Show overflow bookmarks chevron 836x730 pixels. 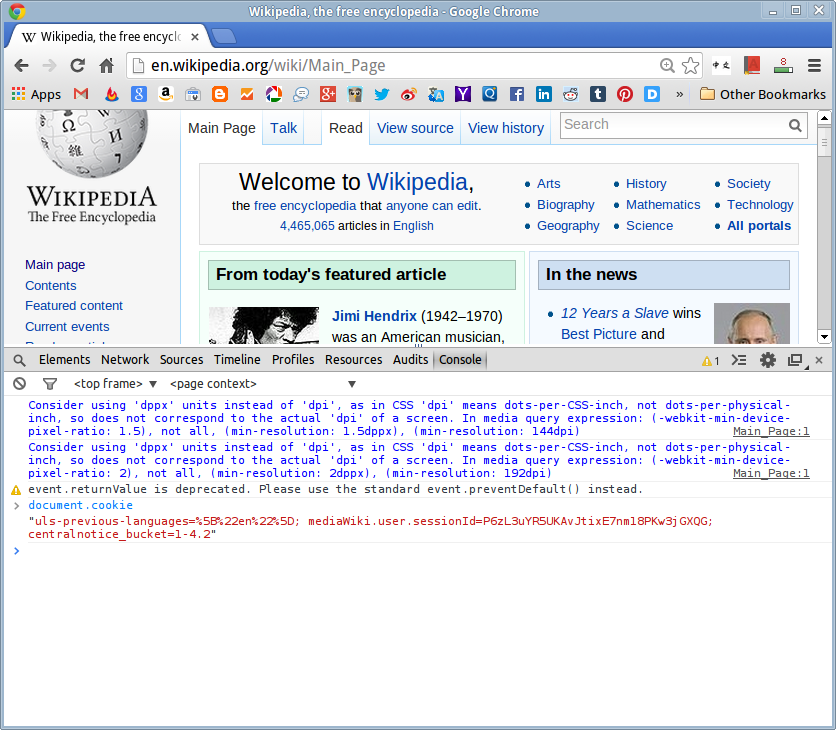tap(679, 94)
